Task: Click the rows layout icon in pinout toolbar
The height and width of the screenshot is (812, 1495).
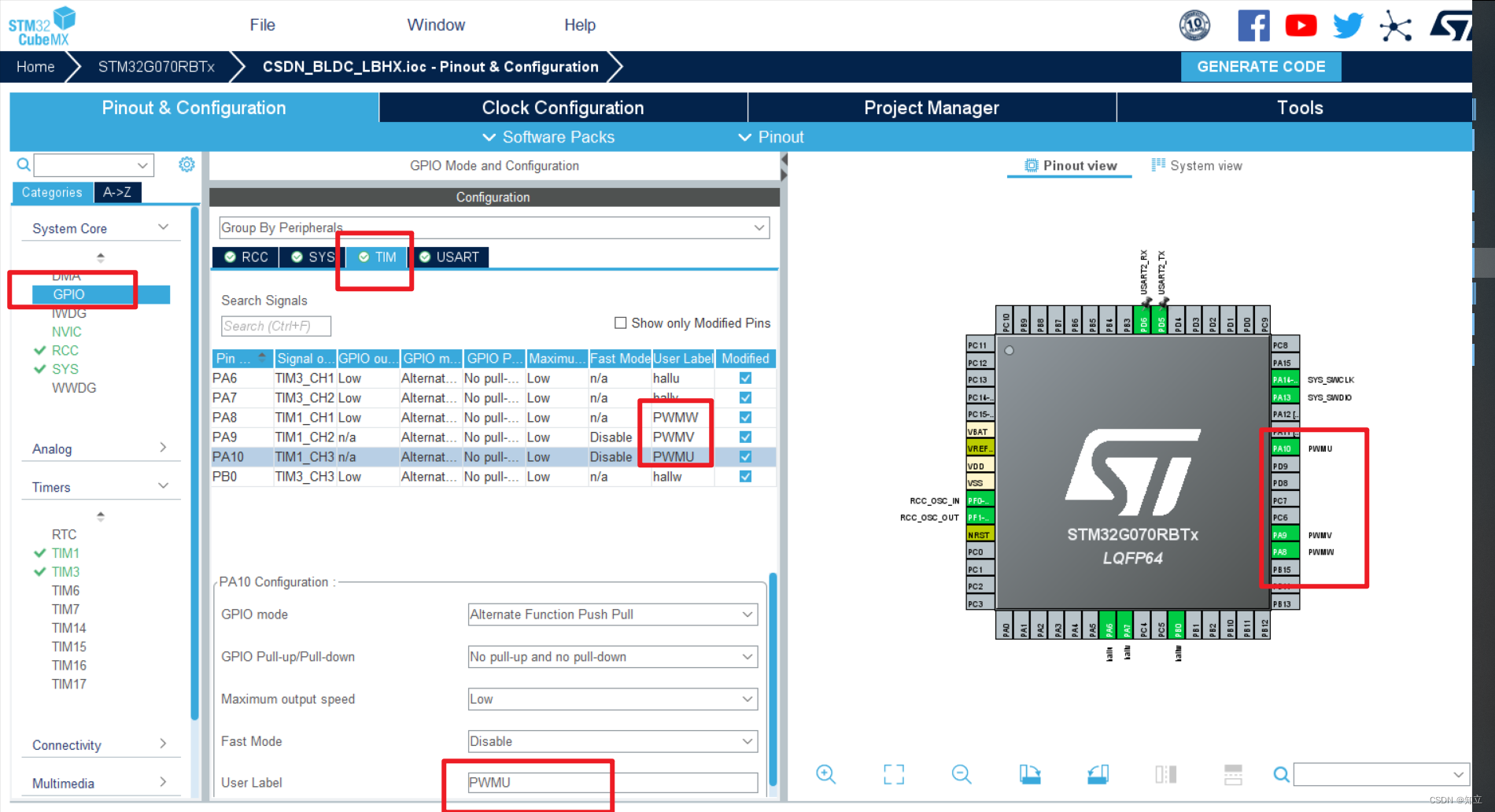Action: point(1233,774)
